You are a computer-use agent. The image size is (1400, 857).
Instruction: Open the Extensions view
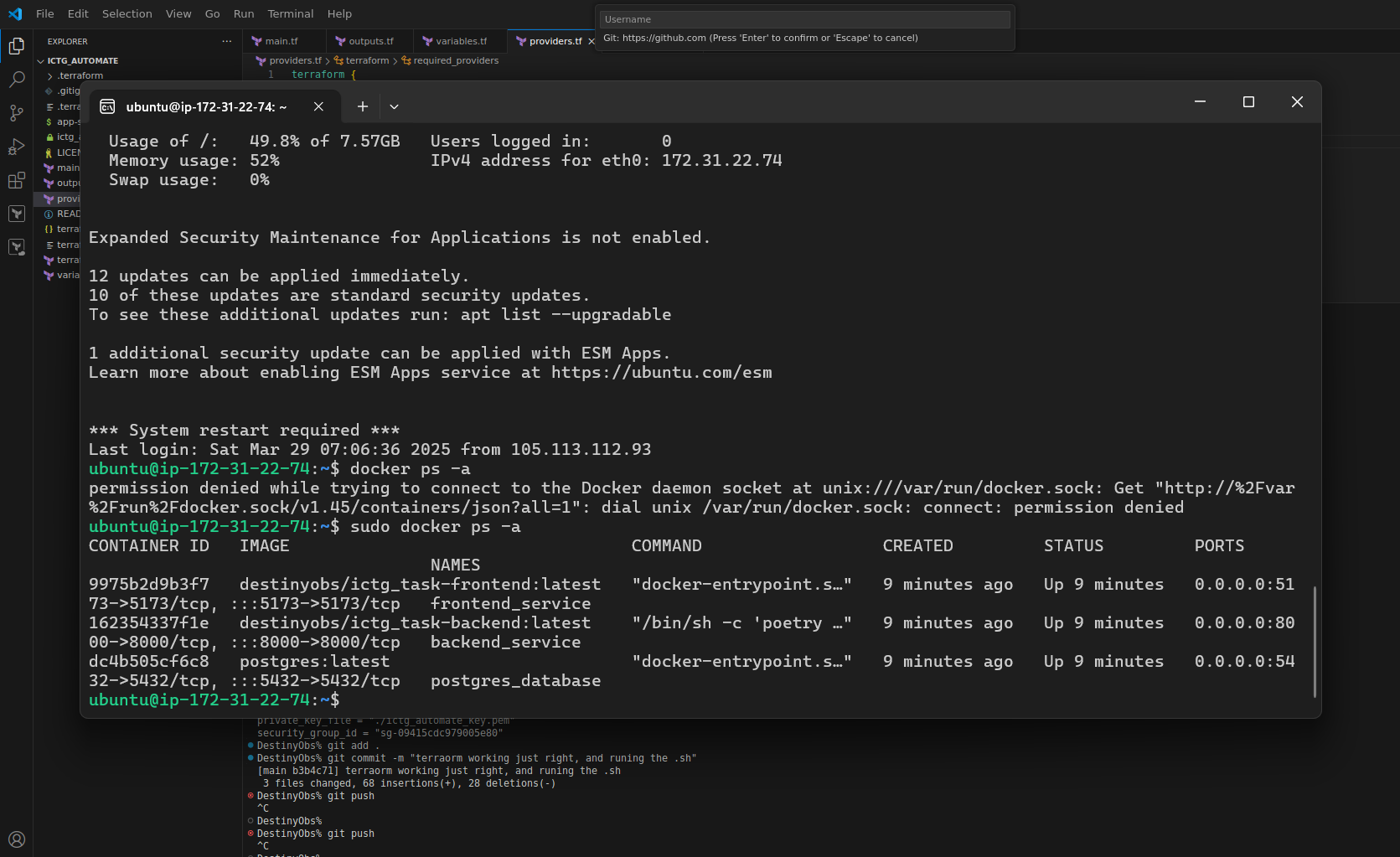(x=16, y=180)
